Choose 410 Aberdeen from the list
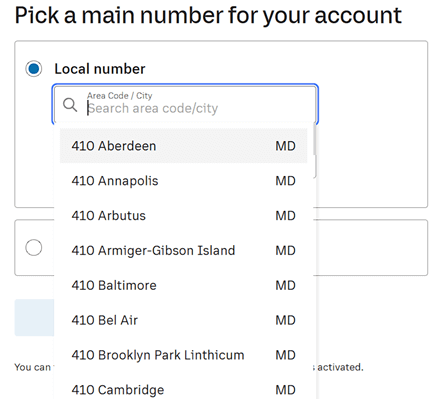 coord(183,146)
